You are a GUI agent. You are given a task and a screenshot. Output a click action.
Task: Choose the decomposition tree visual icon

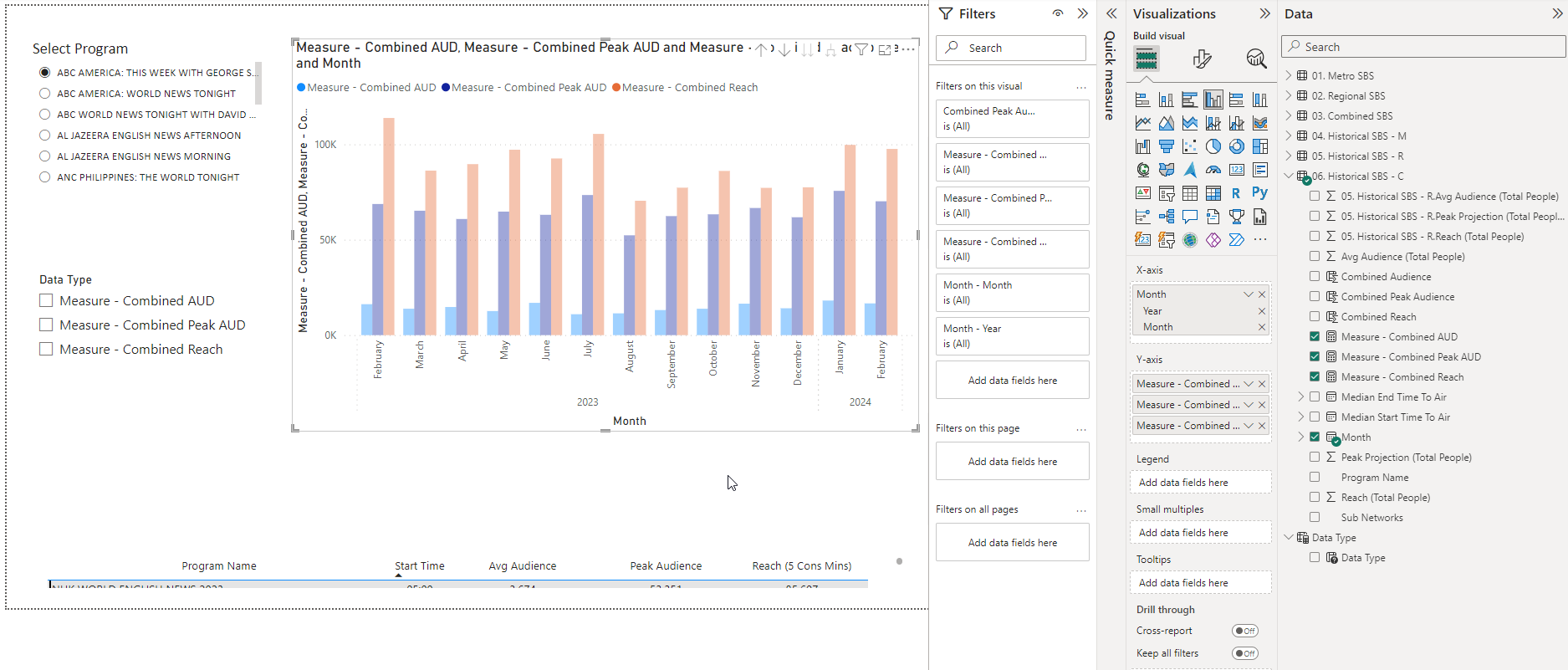1167,217
